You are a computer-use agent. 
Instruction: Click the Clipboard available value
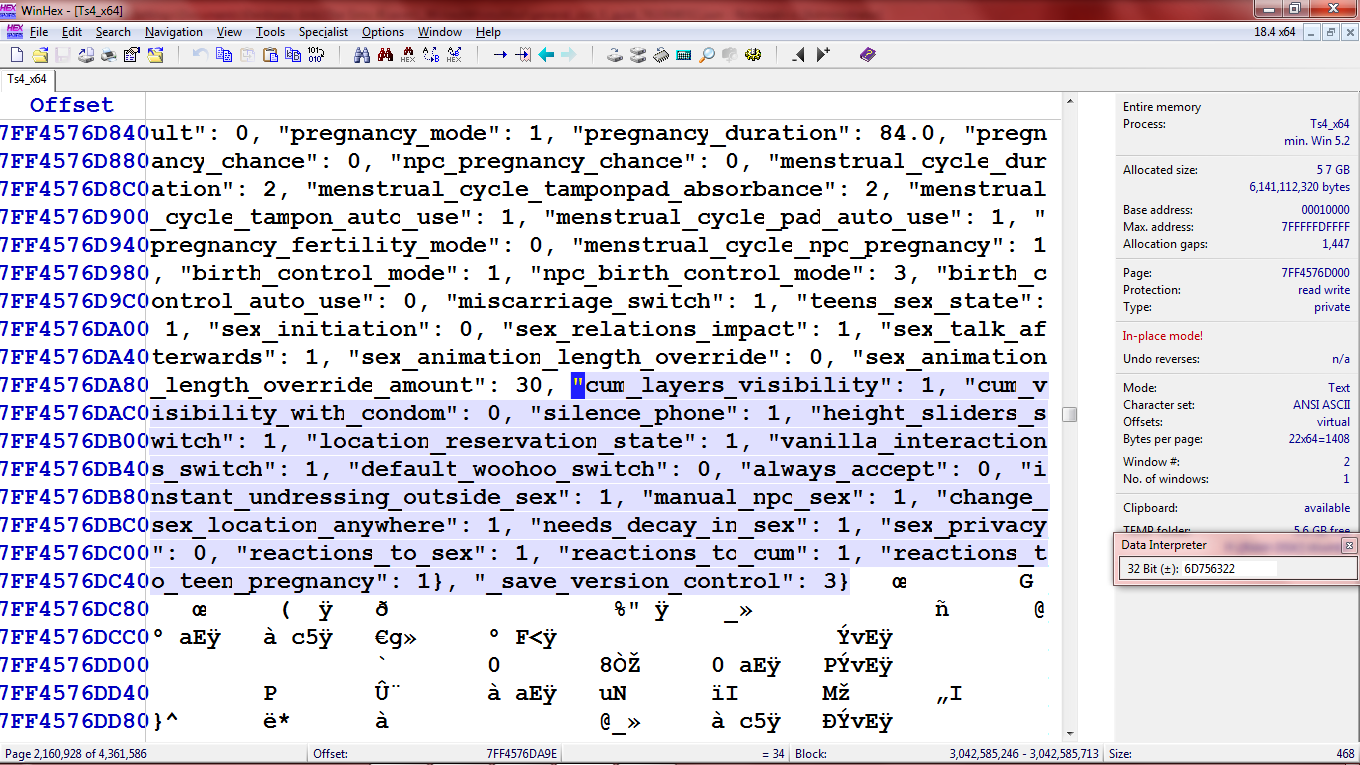pos(1327,508)
